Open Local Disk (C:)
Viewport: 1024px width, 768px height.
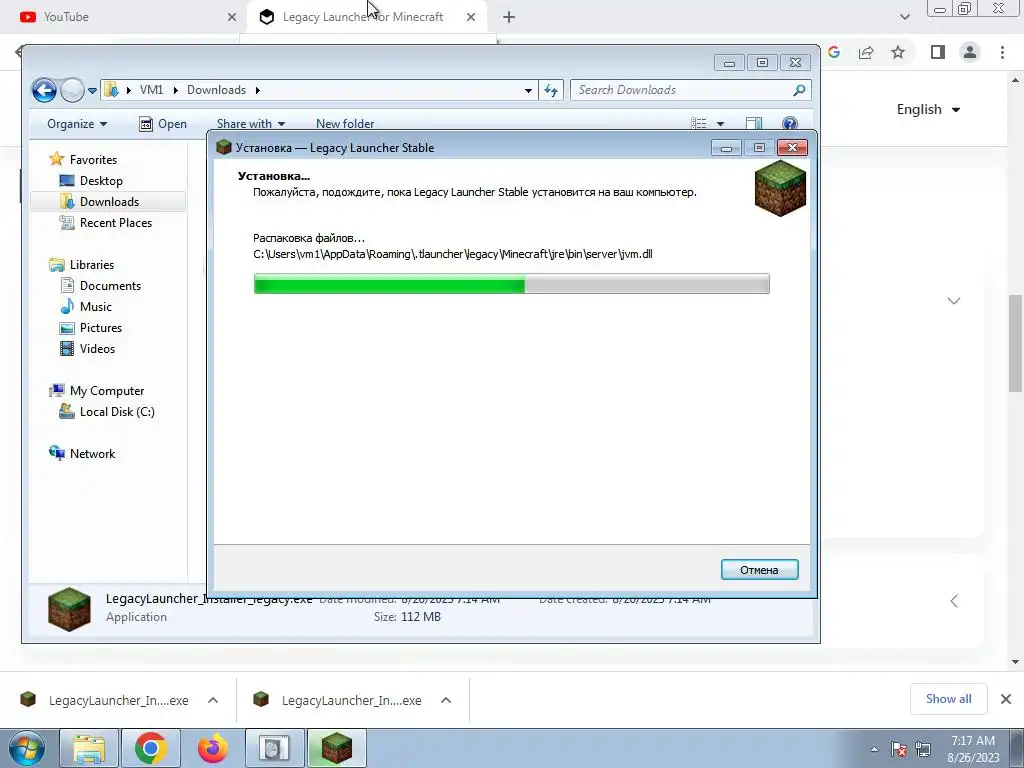pyautogui.click(x=106, y=411)
